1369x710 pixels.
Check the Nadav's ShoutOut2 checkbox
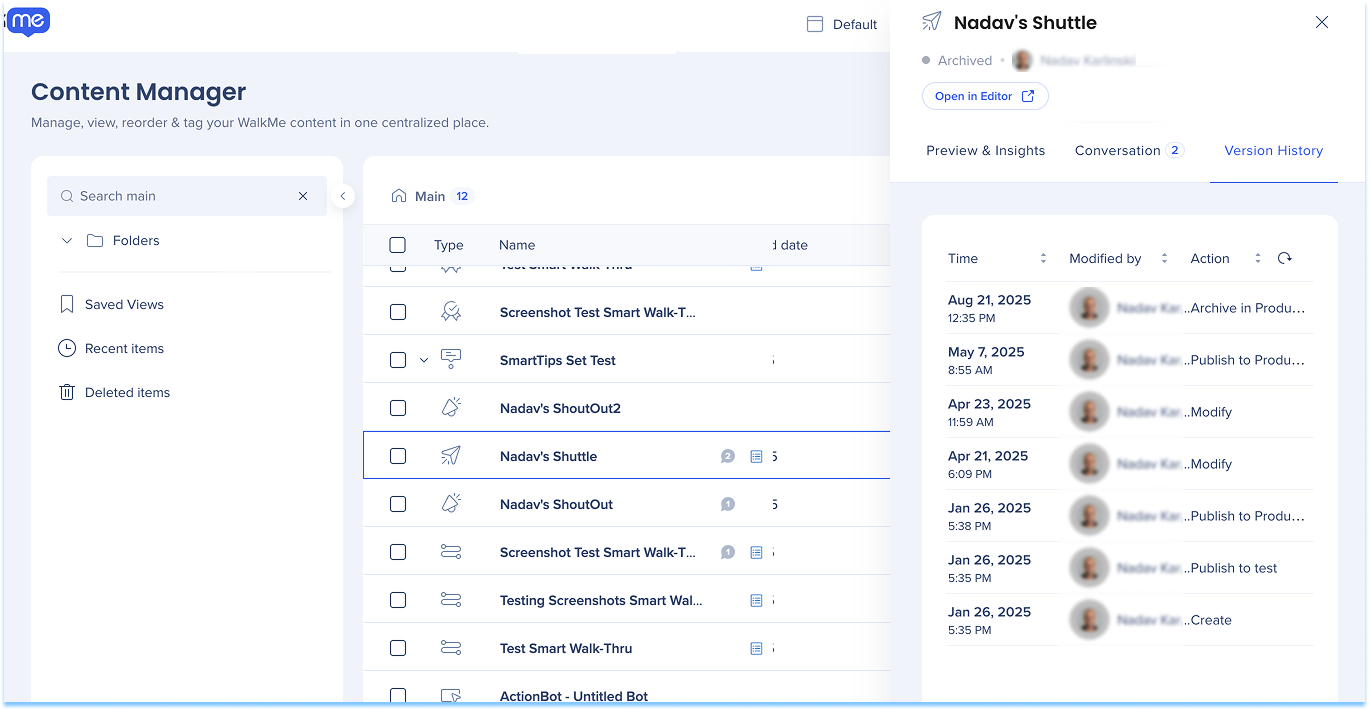pyautogui.click(x=398, y=408)
